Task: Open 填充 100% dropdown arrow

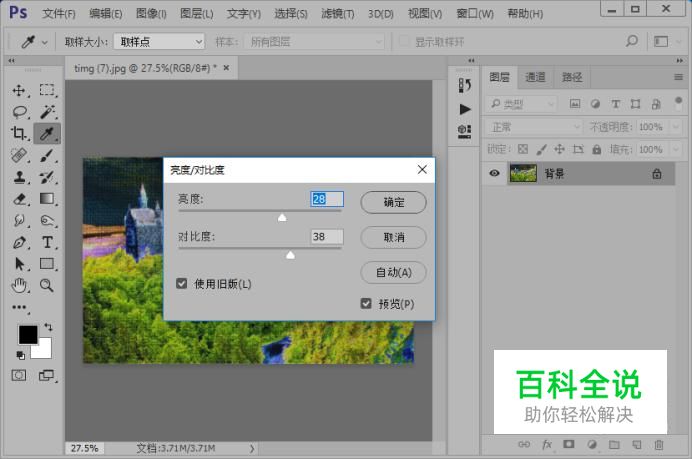Action: point(676,149)
